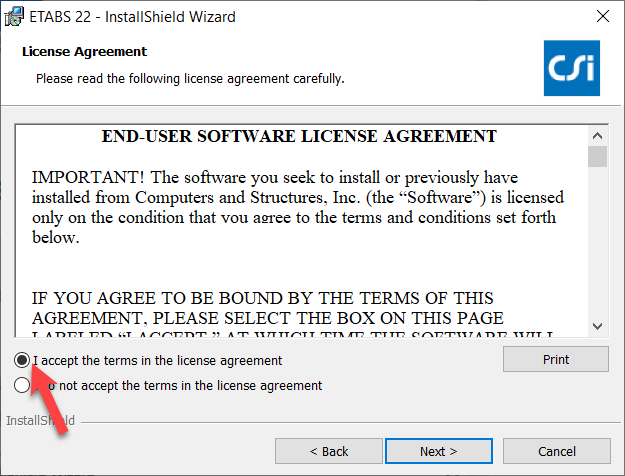Click the "Please read the following" instruction text
The image size is (625, 476).
[x=190, y=78]
